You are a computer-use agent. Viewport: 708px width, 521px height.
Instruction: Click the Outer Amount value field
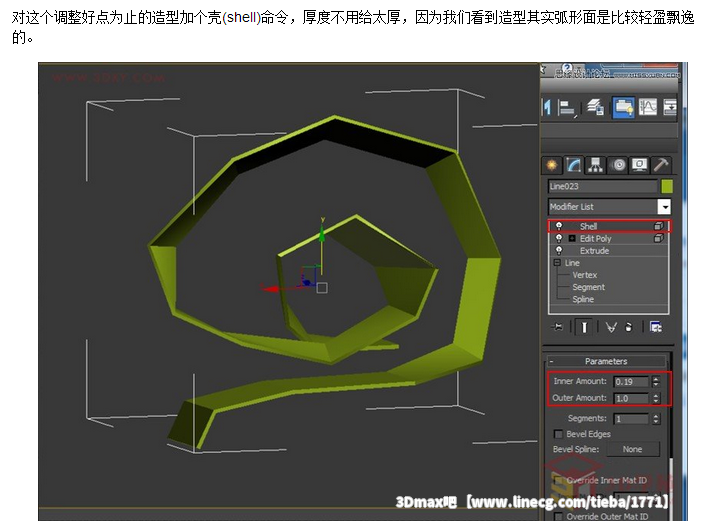click(631, 398)
